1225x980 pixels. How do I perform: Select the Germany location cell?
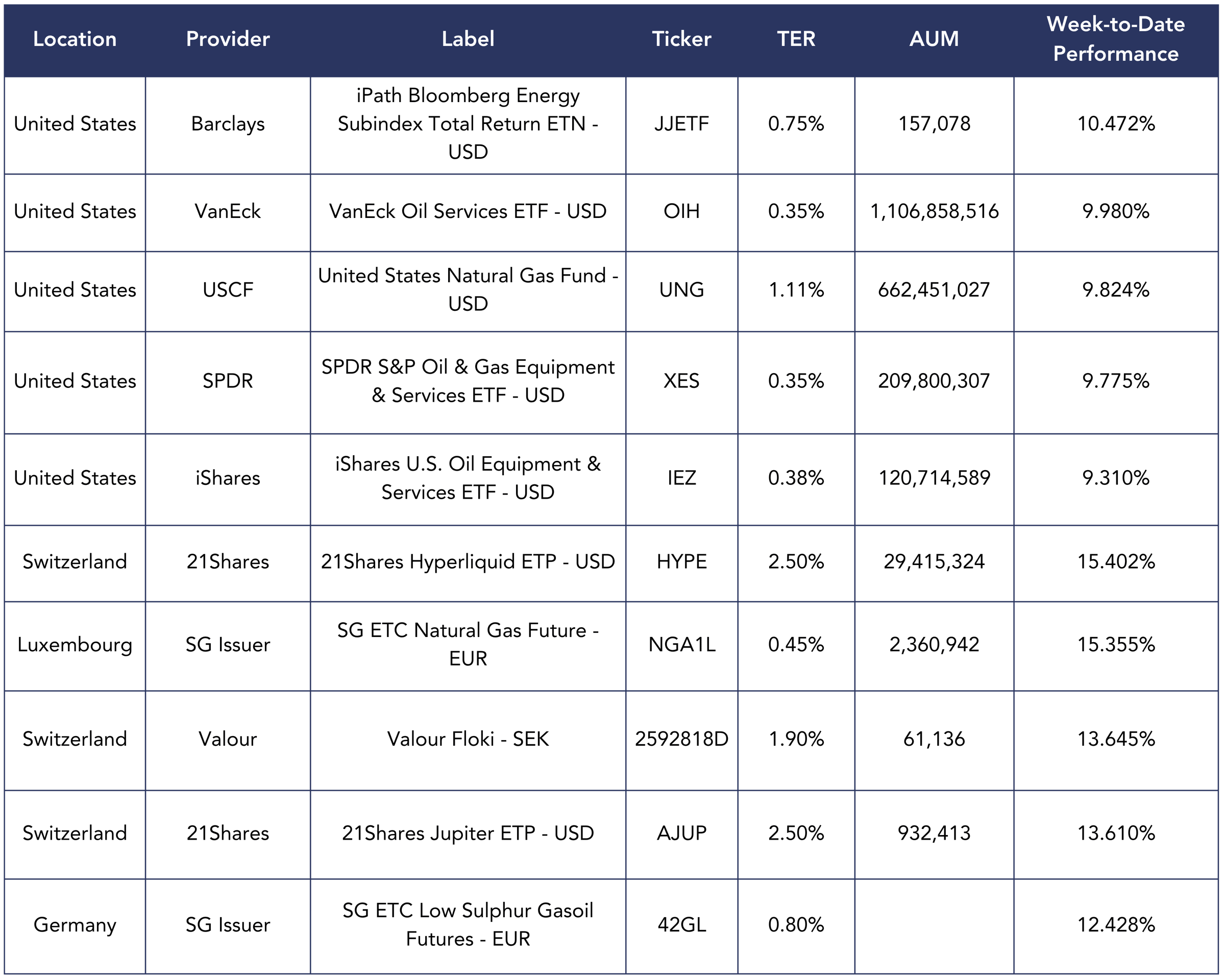pyautogui.click(x=75, y=924)
